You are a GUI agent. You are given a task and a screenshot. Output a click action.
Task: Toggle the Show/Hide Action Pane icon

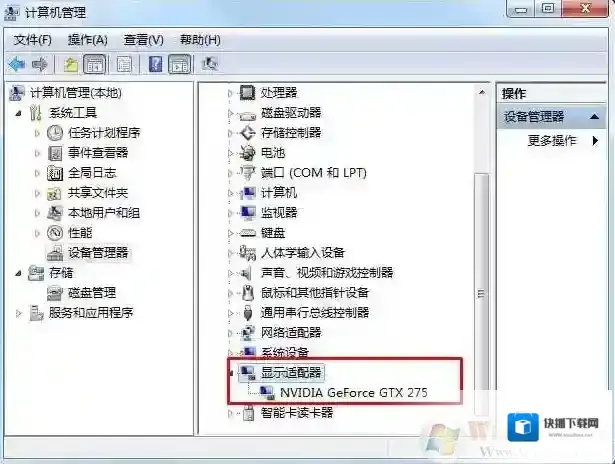[x=179, y=64]
